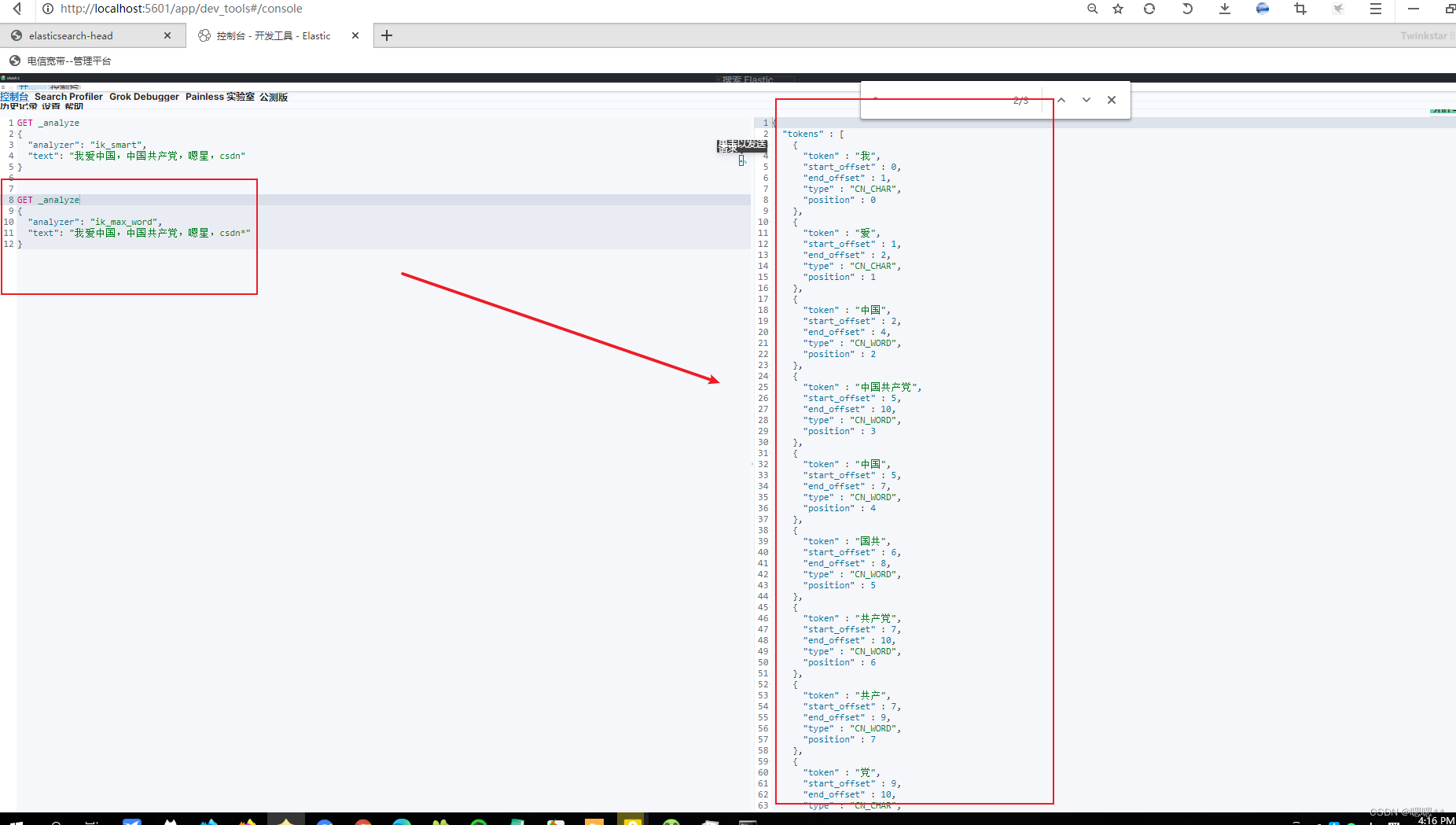The width and height of the screenshot is (1456, 825).
Task: Click the token "我" value in output
Action: [866, 156]
